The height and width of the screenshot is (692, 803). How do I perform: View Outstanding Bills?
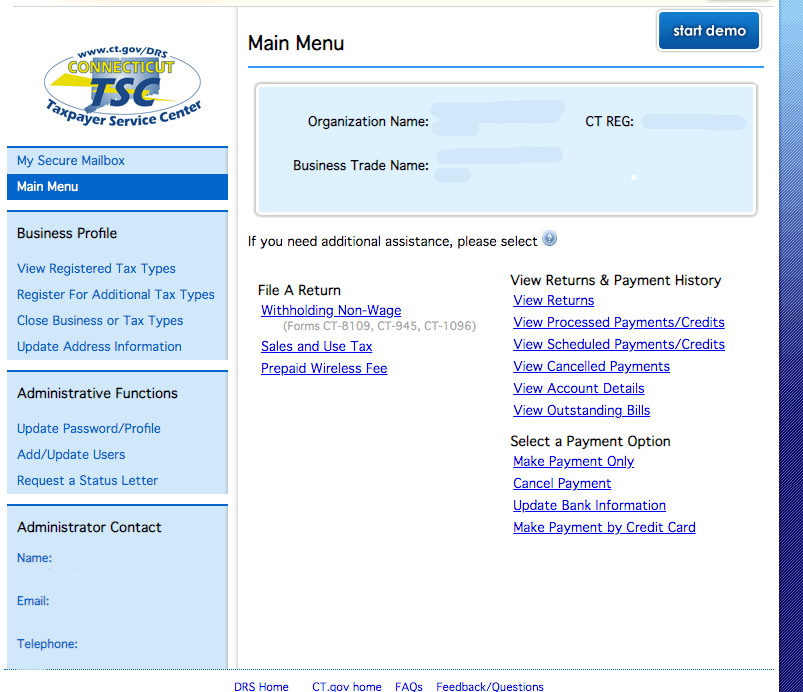click(x=581, y=411)
